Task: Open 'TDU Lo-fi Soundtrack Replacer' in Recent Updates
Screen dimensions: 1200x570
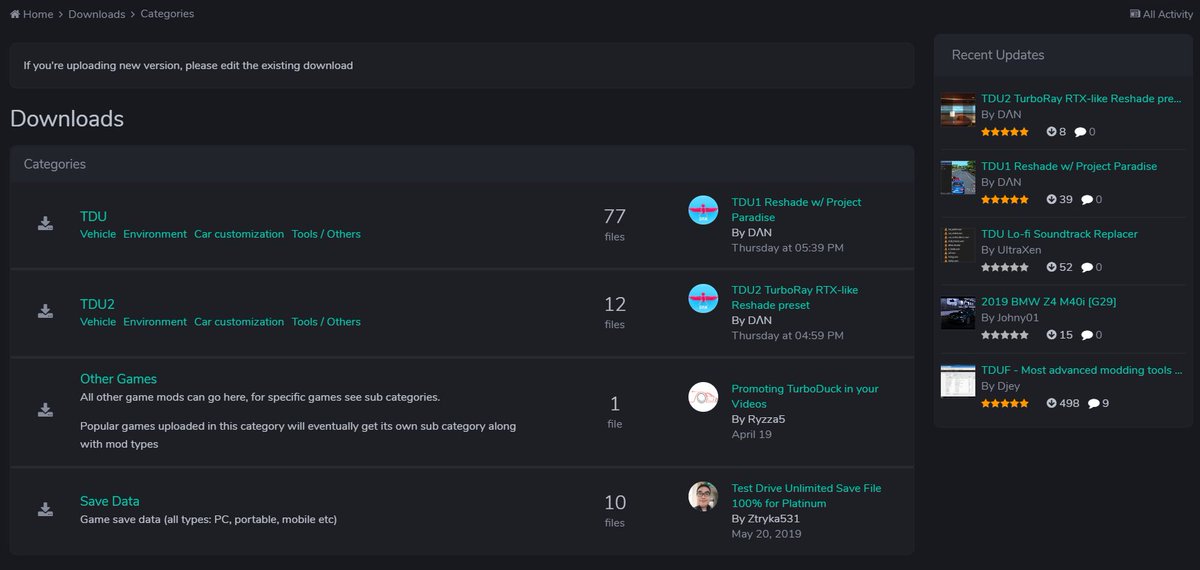Action: tap(1059, 234)
